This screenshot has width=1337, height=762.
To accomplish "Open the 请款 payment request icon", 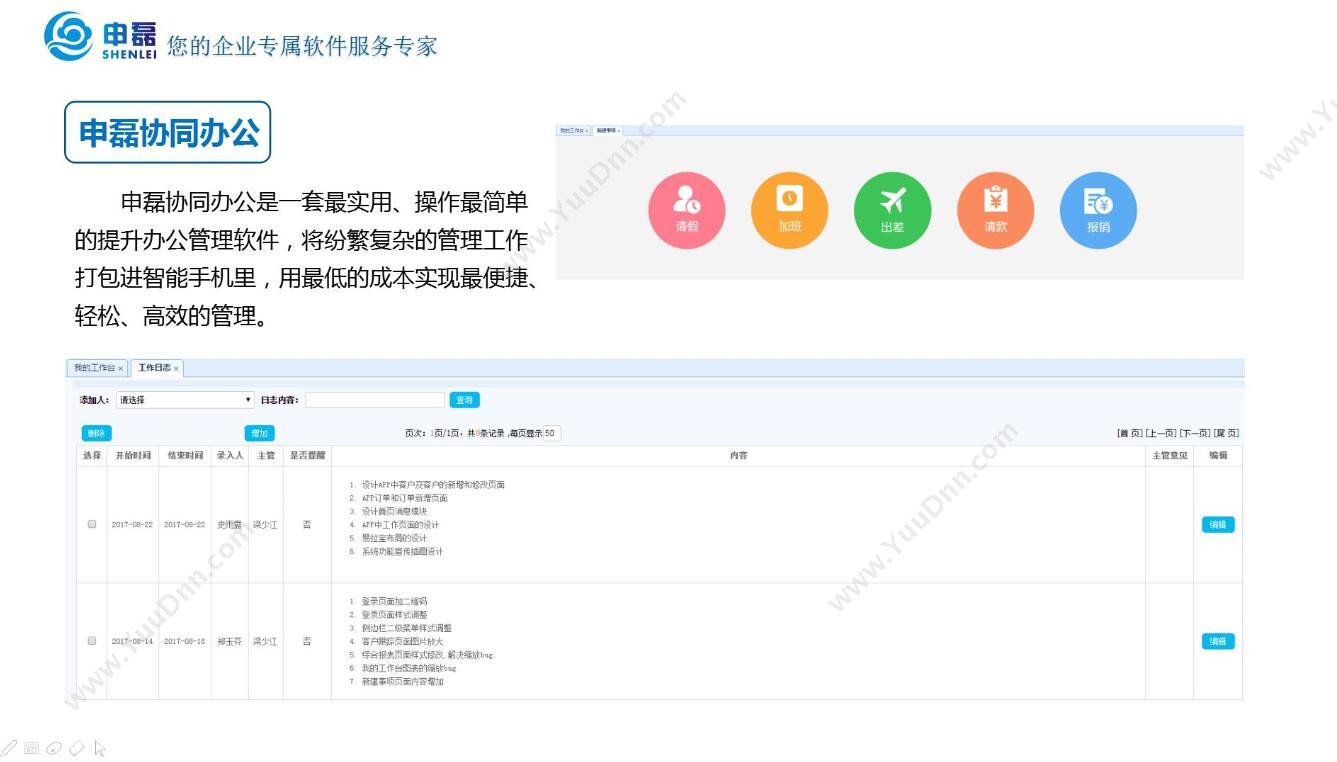I will [995, 211].
